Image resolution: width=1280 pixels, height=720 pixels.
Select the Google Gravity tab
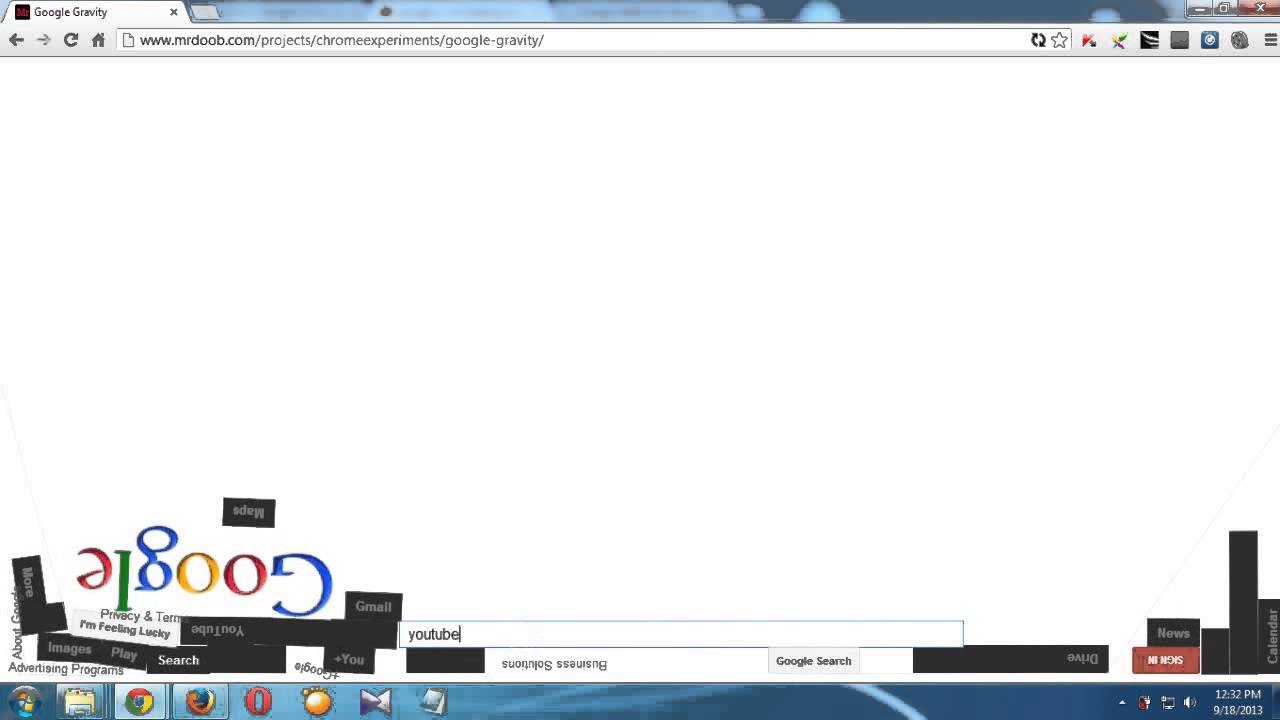point(97,12)
